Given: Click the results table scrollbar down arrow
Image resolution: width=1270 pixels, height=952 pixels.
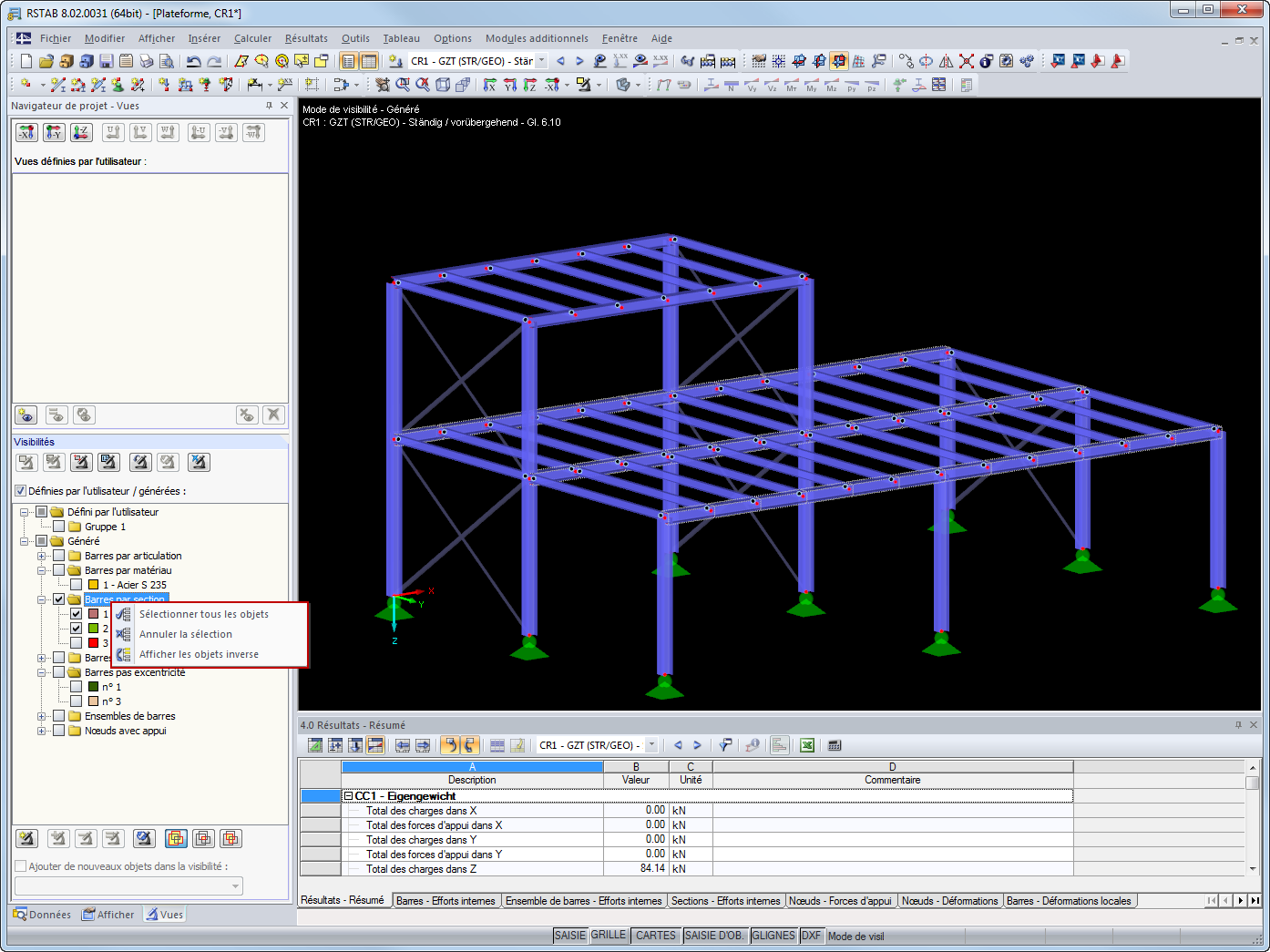Looking at the screenshot, I should pyautogui.click(x=1253, y=868).
